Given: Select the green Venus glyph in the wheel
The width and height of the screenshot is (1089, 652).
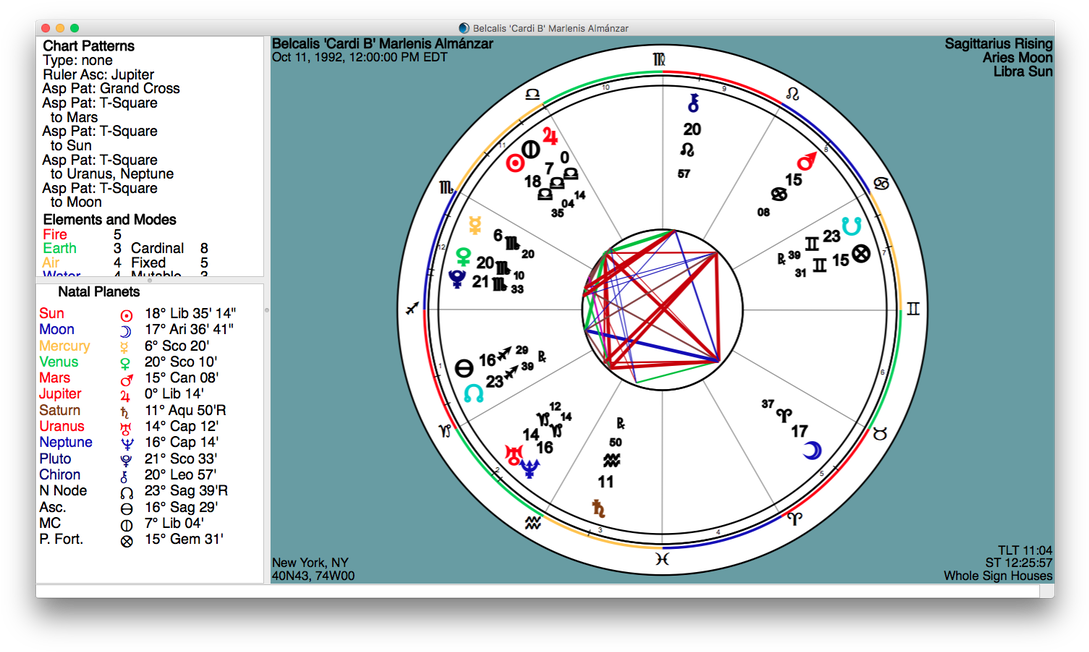Looking at the screenshot, I should pos(463,258).
